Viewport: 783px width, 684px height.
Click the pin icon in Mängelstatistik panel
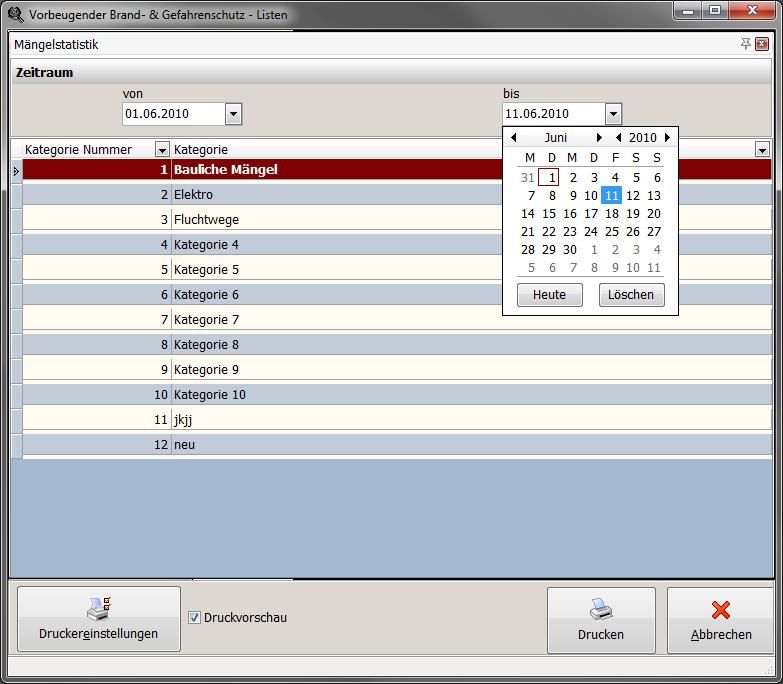[745, 44]
